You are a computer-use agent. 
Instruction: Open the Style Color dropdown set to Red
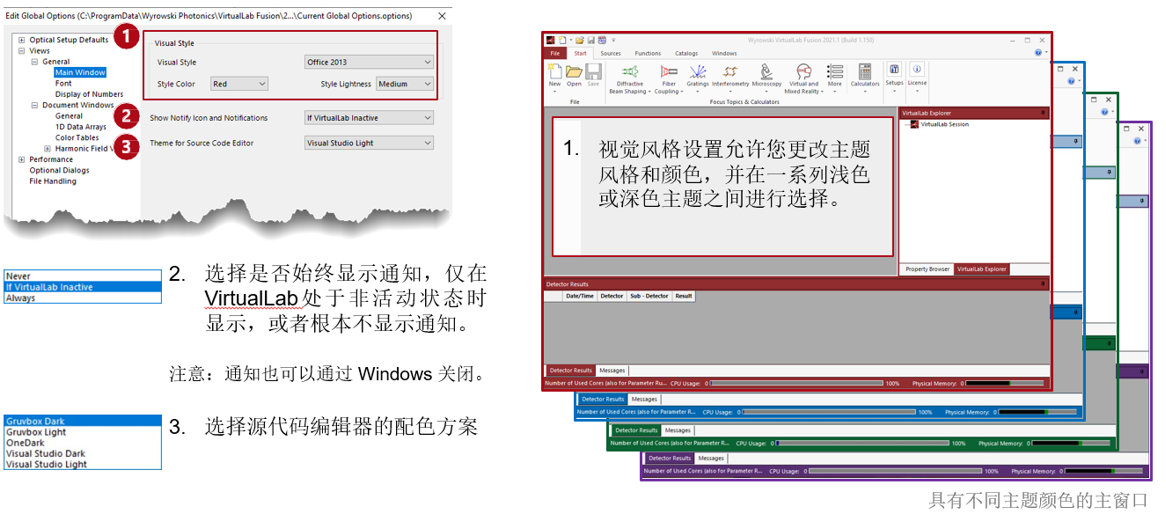click(239, 84)
